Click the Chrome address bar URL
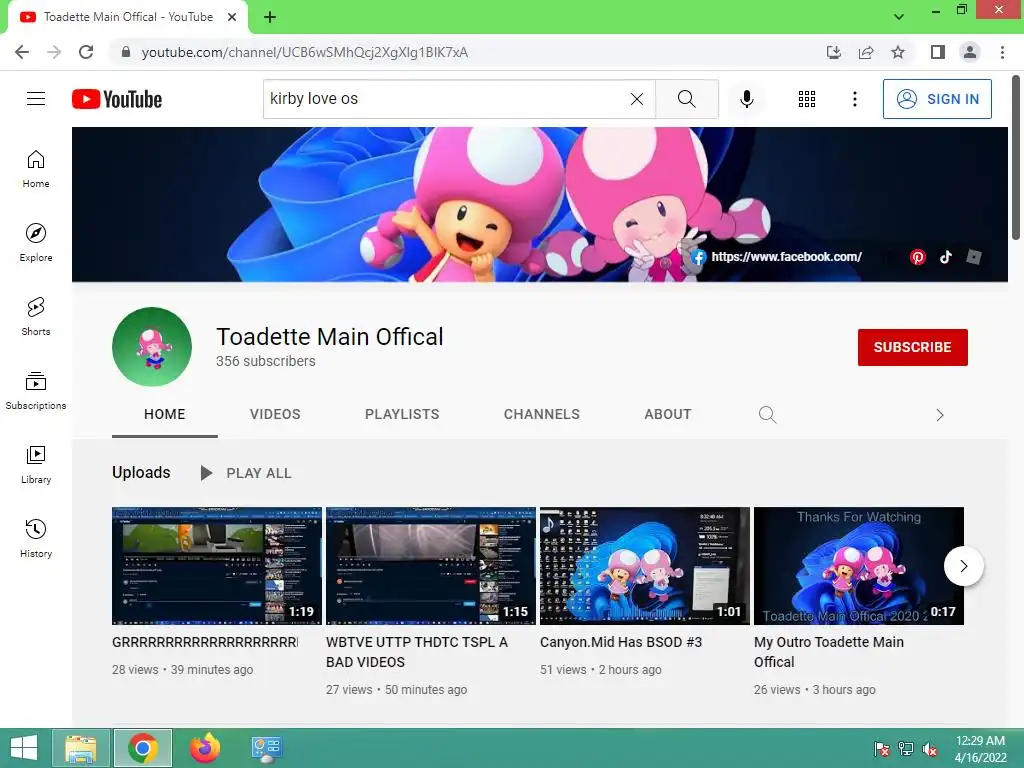Viewport: 1024px width, 768px height. coord(304,52)
